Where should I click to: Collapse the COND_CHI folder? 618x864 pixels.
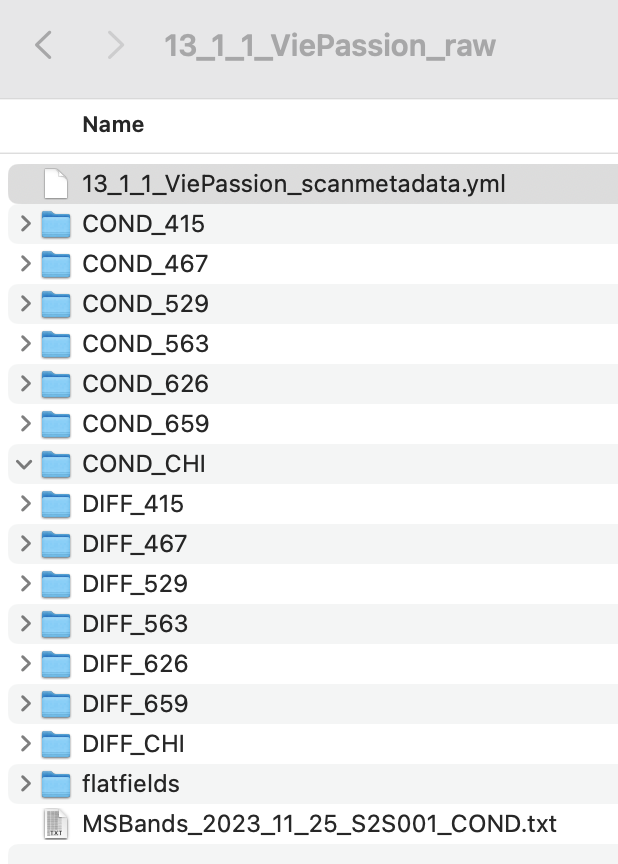click(x=26, y=464)
